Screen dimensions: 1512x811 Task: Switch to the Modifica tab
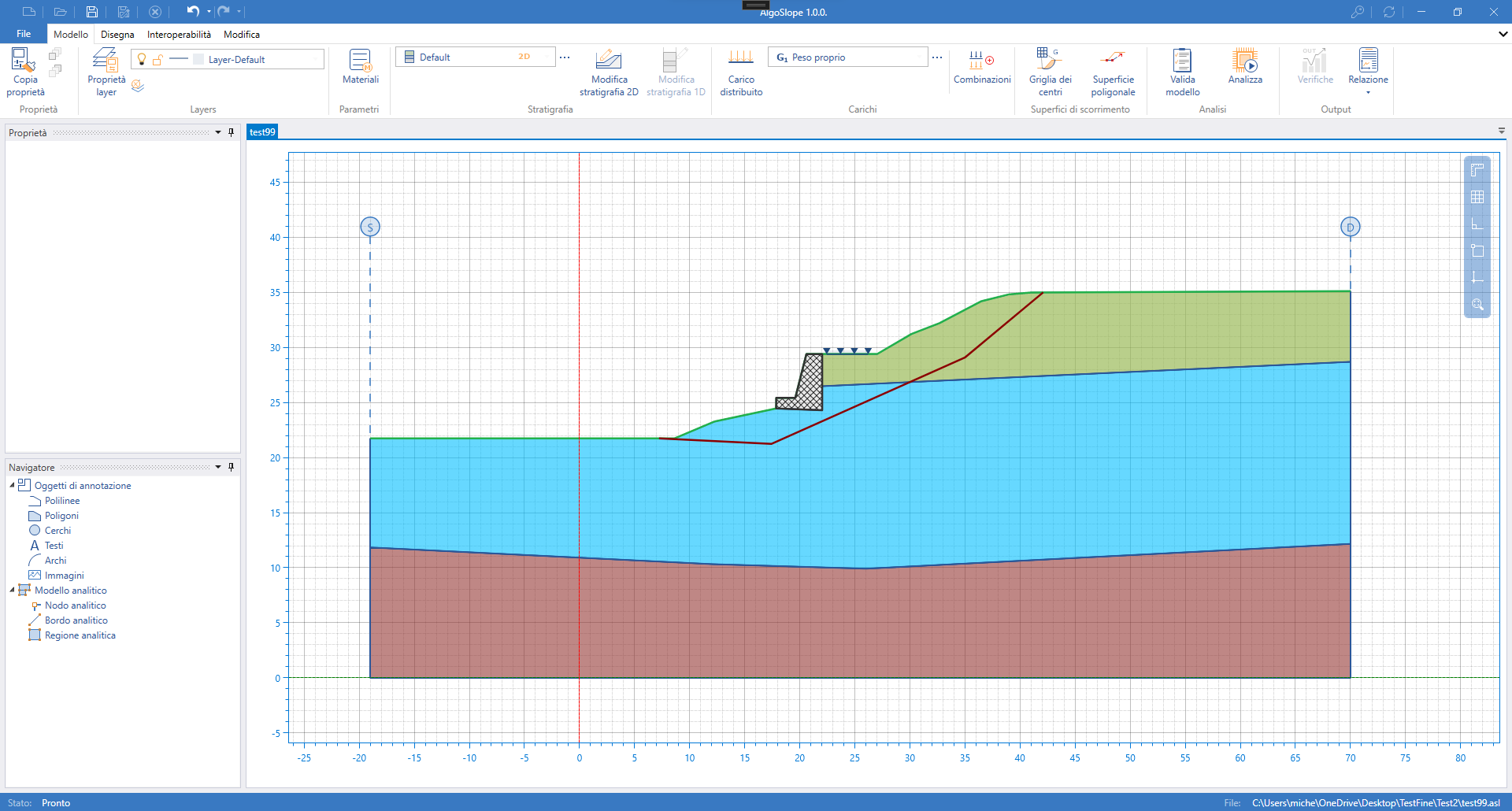click(x=242, y=35)
